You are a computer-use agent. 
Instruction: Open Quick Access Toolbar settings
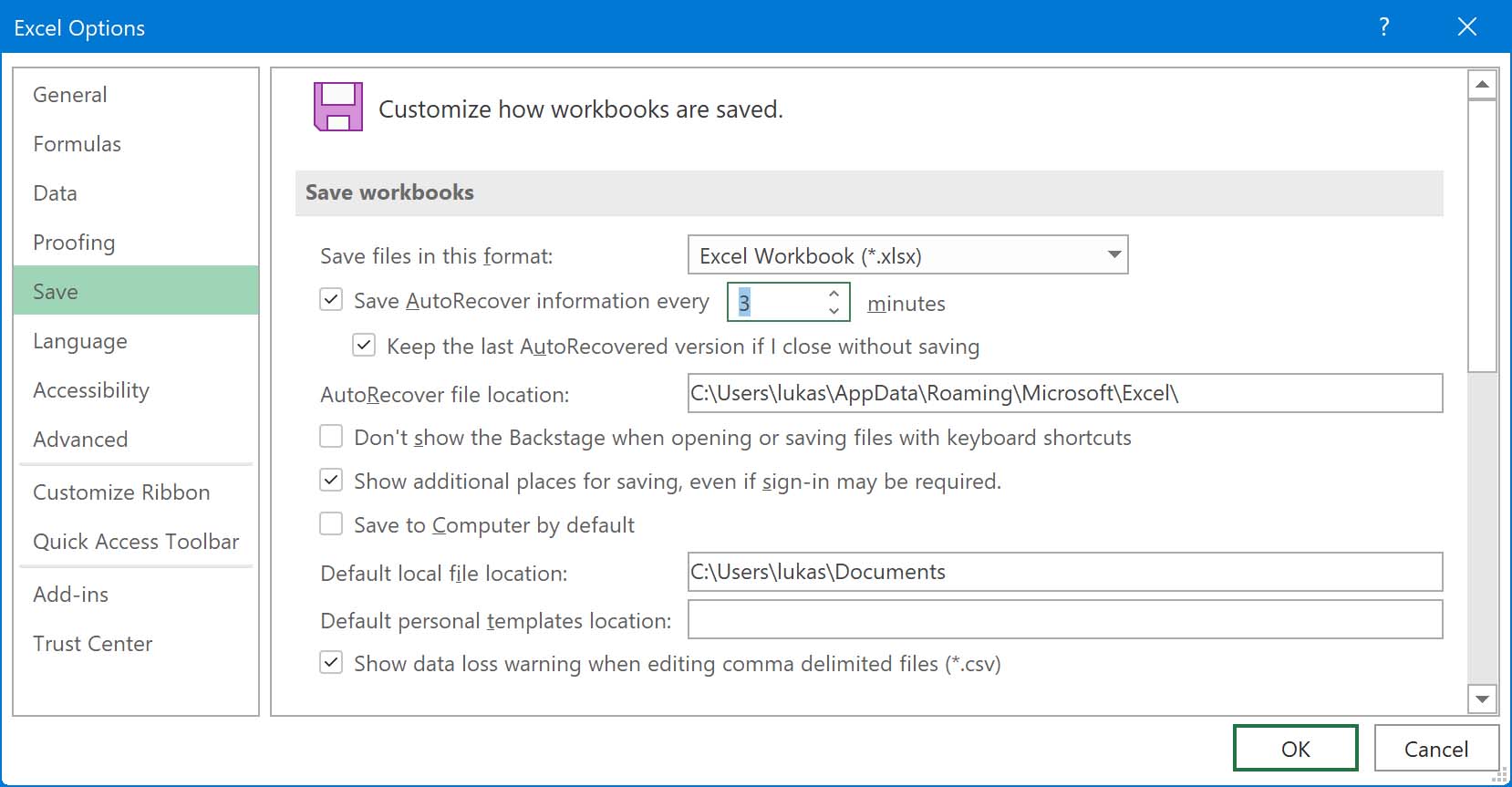coord(136,542)
